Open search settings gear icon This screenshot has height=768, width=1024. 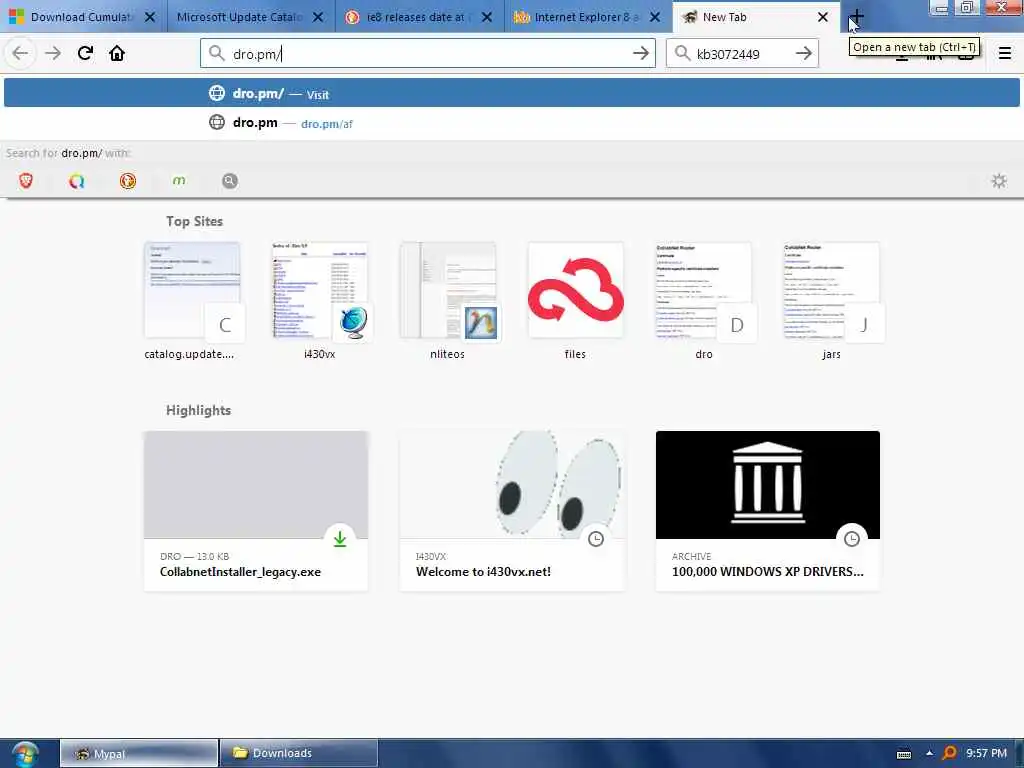click(999, 181)
